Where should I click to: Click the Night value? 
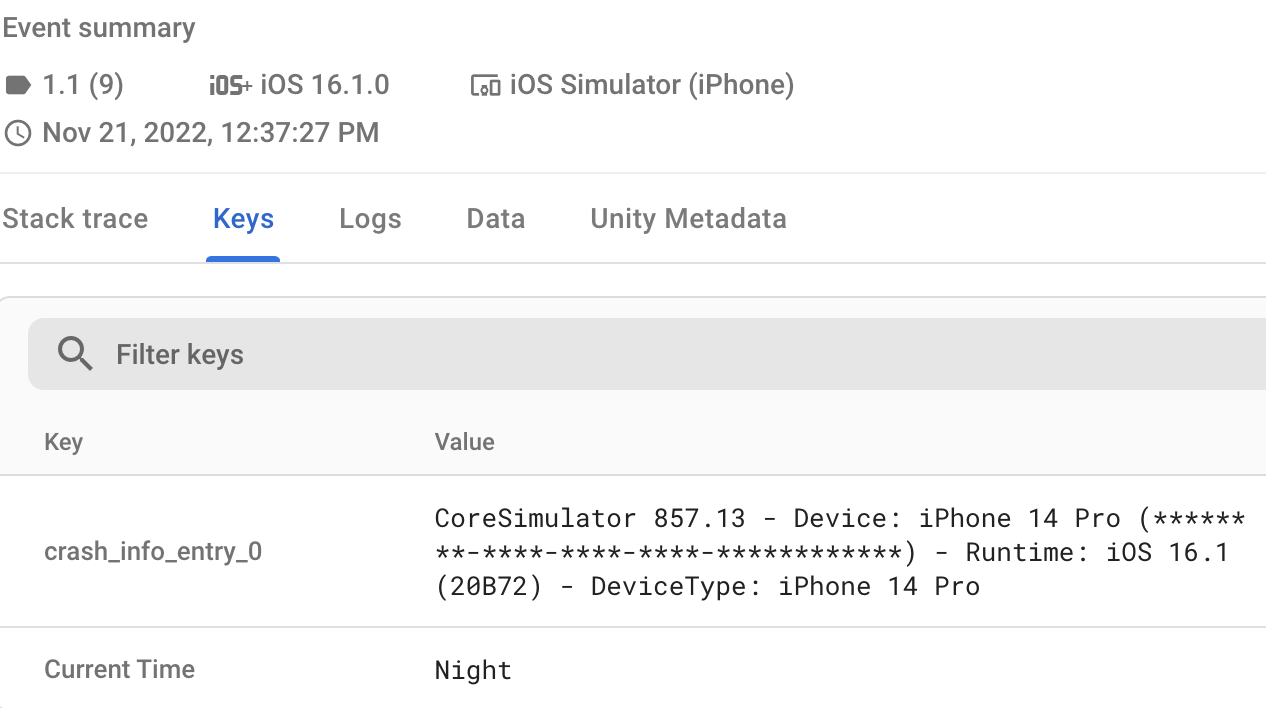coord(473,670)
